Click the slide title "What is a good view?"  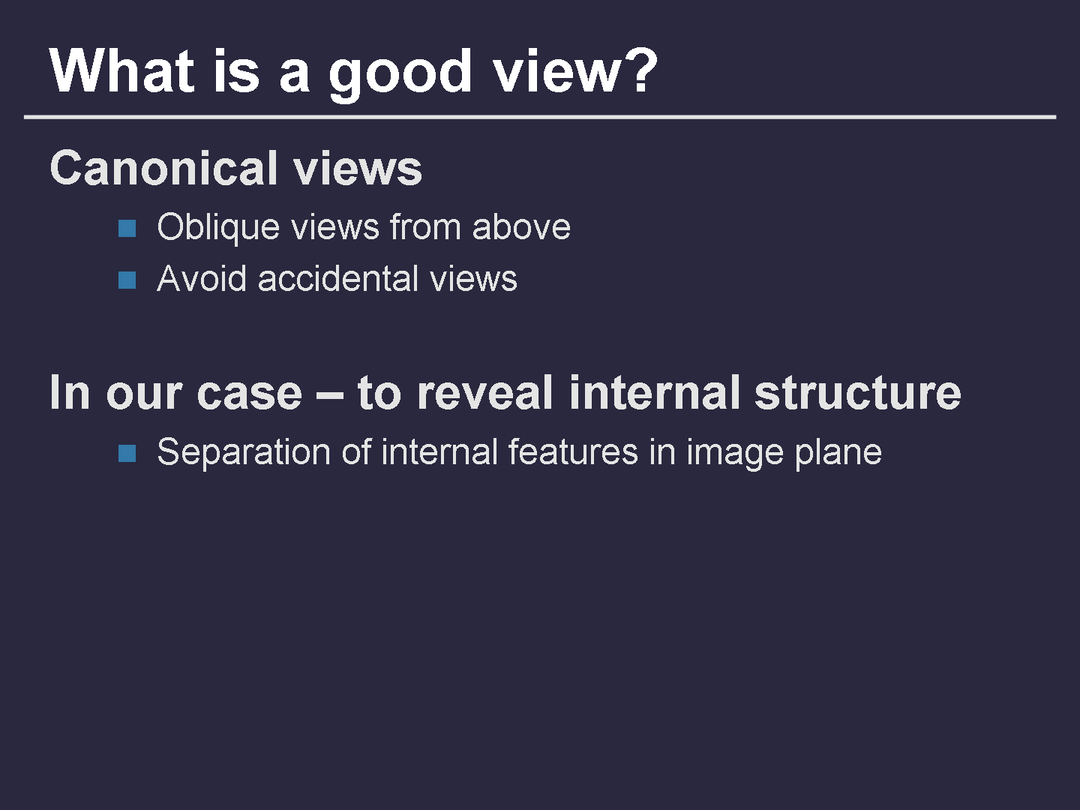[x=352, y=70]
